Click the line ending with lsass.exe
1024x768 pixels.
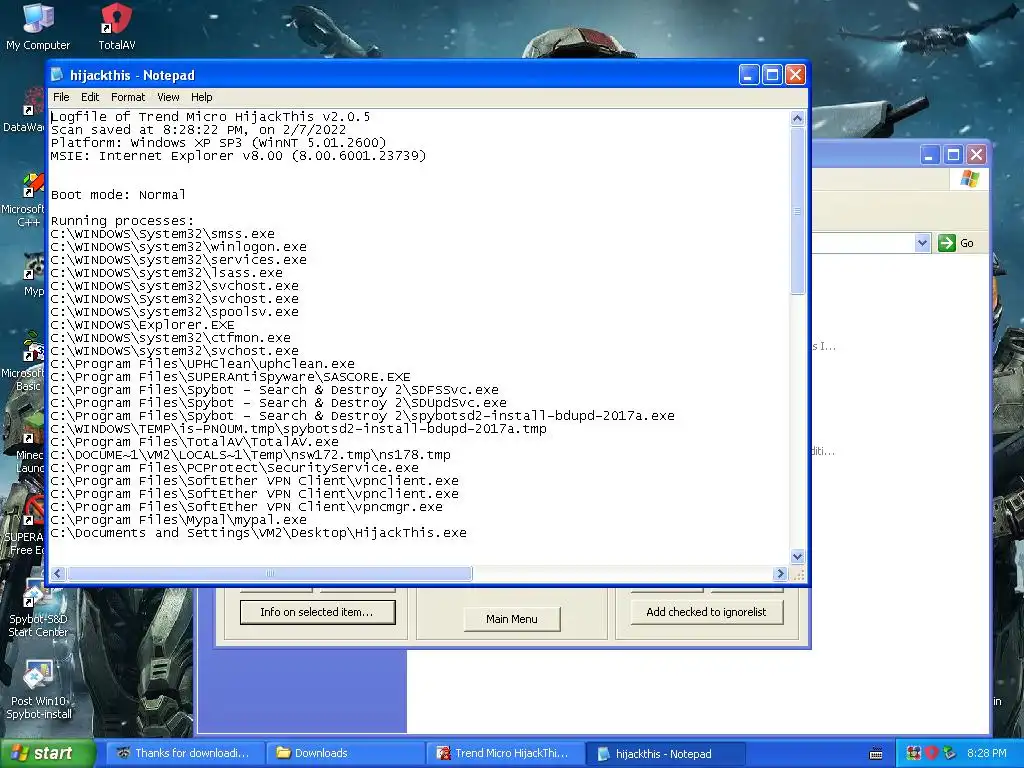tap(167, 273)
